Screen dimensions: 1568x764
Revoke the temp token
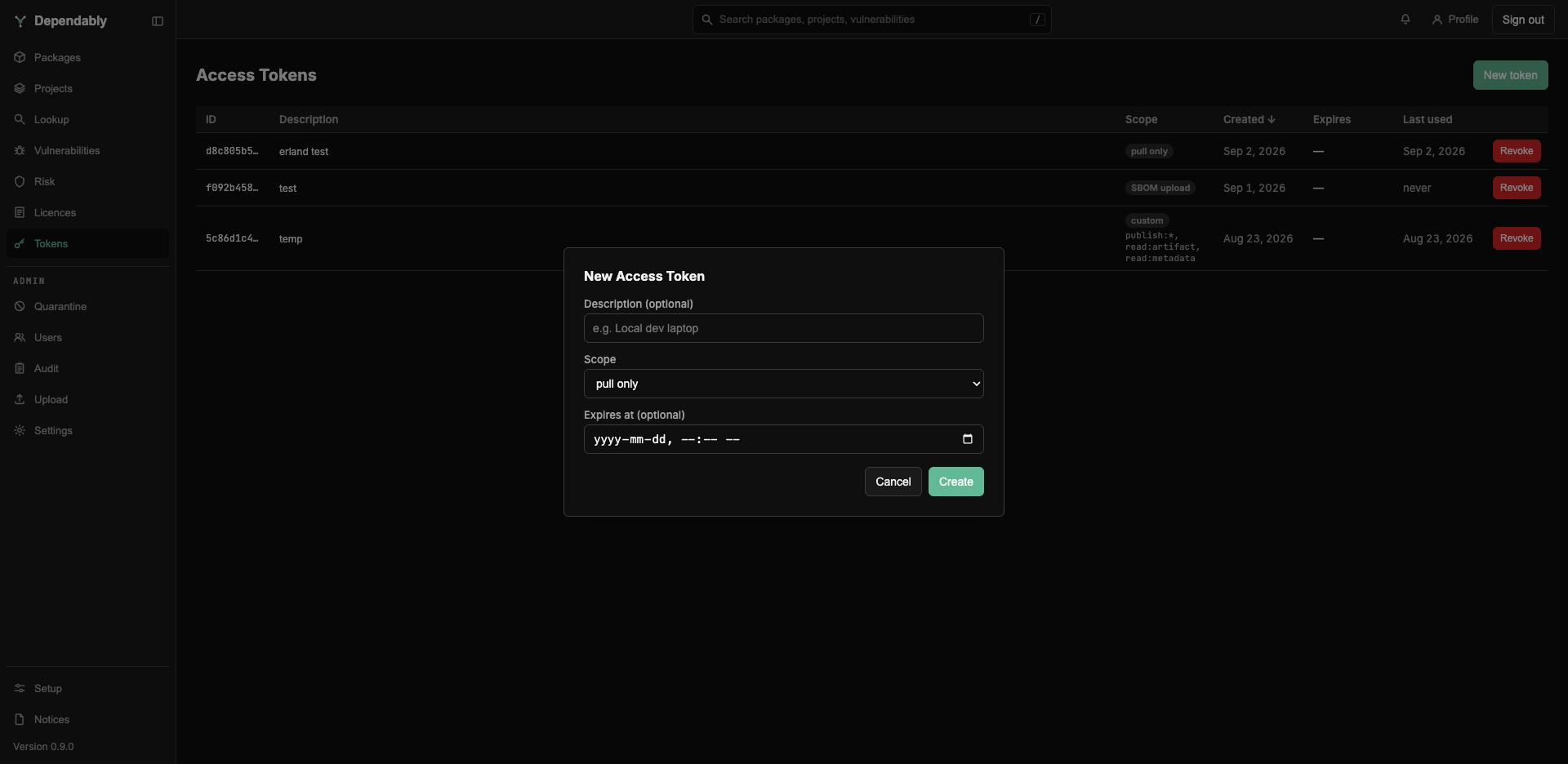(1517, 238)
